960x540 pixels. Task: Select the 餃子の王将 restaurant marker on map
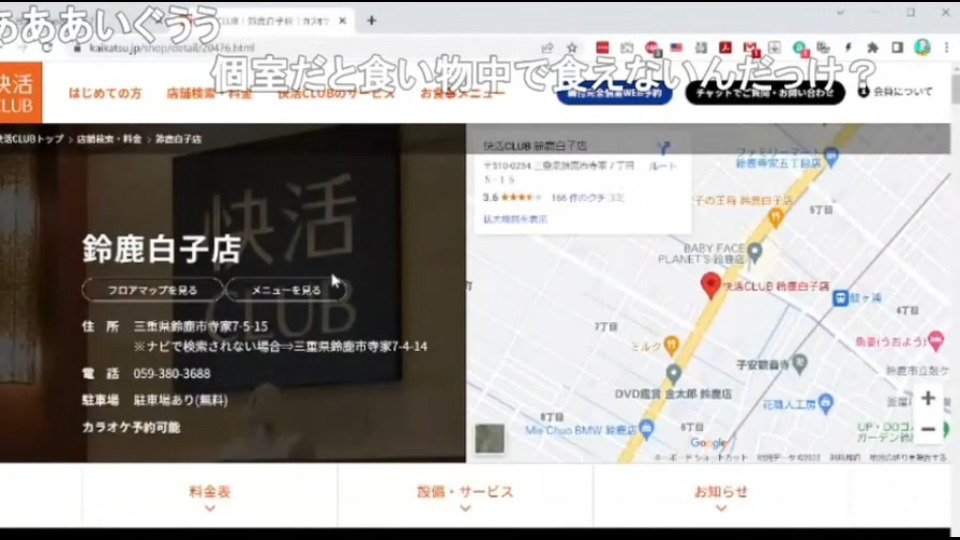click(776, 217)
